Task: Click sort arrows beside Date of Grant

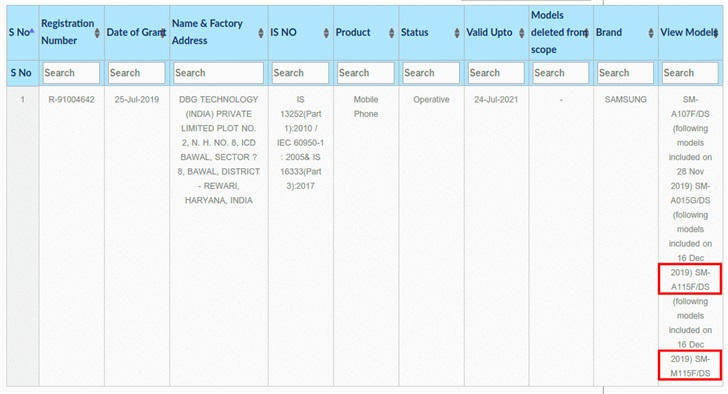Action: pyautogui.click(x=163, y=32)
